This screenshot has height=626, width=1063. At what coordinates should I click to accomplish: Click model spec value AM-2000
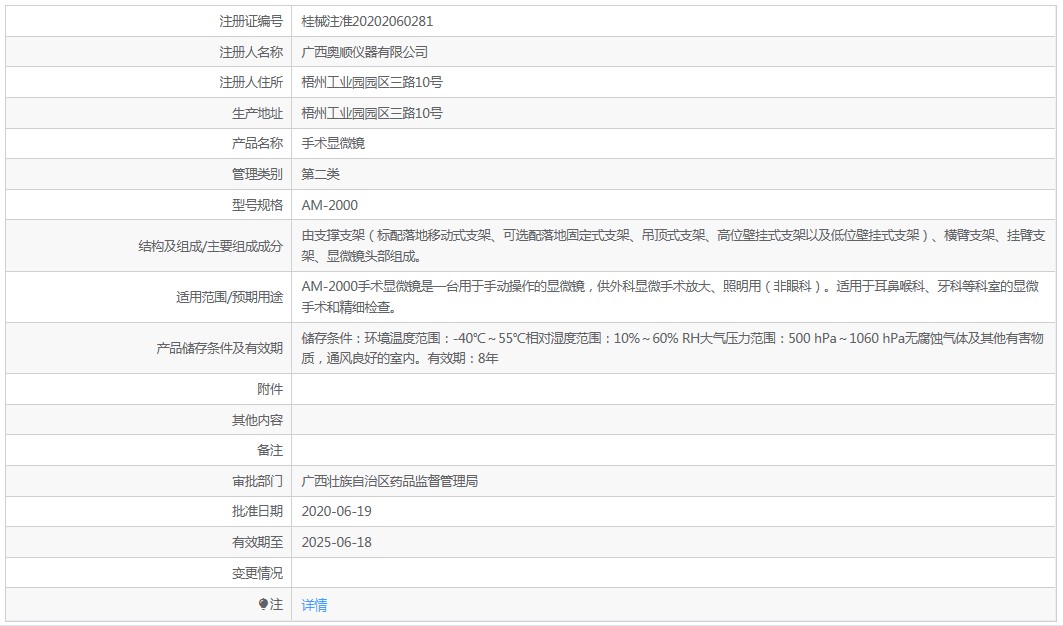coord(329,205)
